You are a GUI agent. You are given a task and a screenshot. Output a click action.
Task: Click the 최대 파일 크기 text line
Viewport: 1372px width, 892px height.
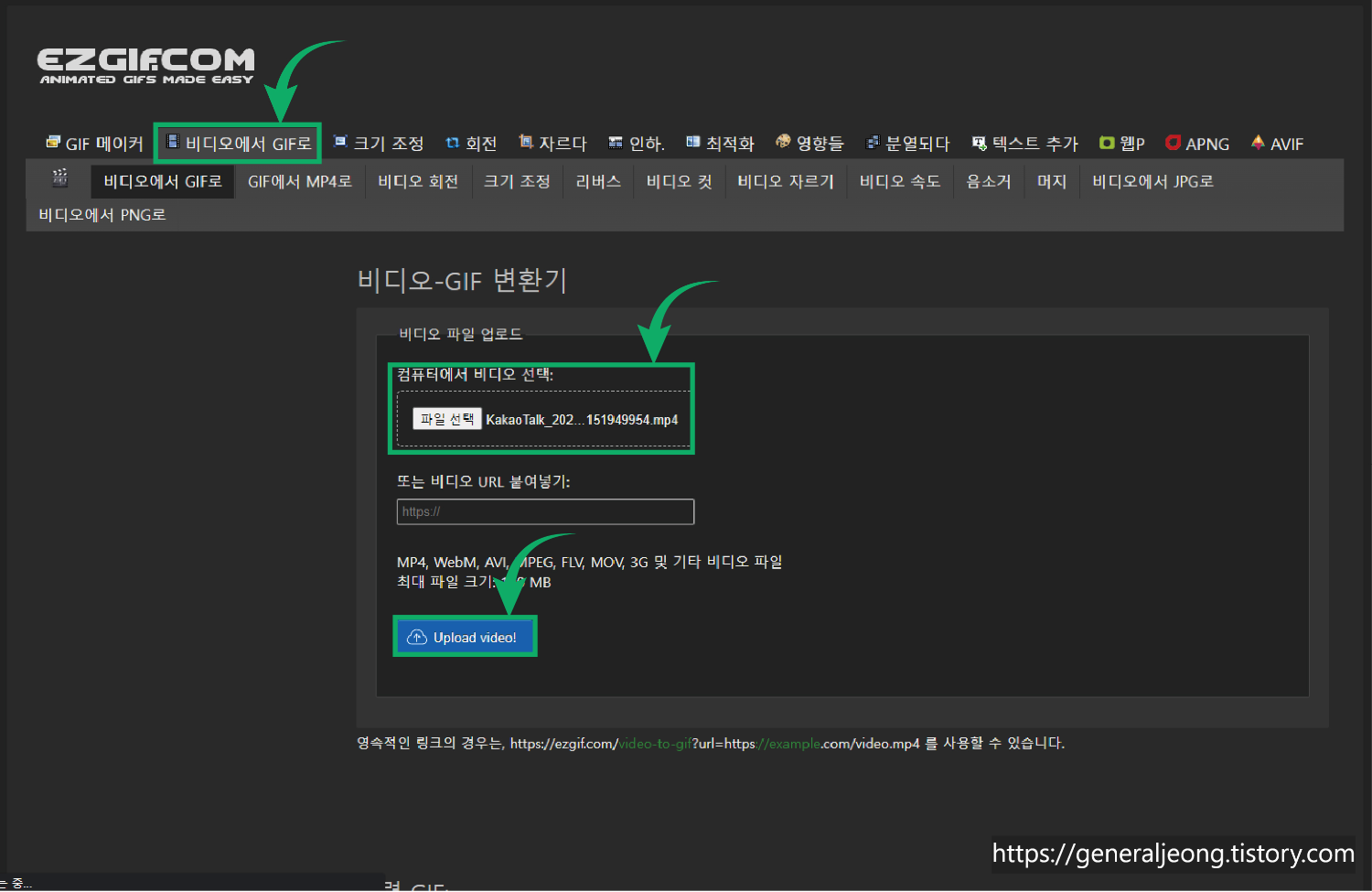474,582
